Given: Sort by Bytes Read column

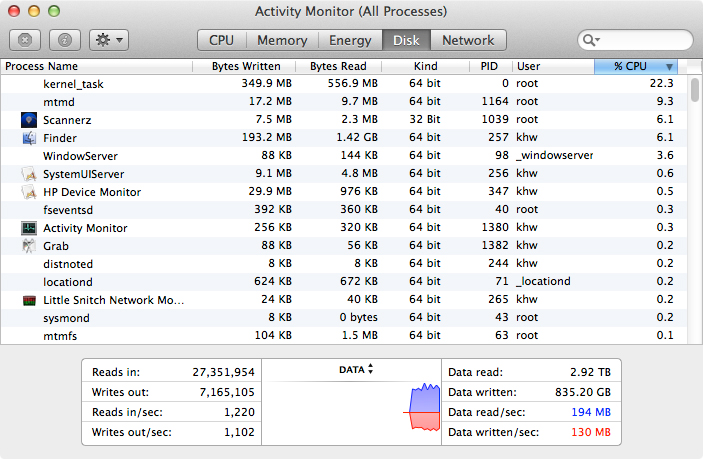Looking at the screenshot, I should (338, 66).
